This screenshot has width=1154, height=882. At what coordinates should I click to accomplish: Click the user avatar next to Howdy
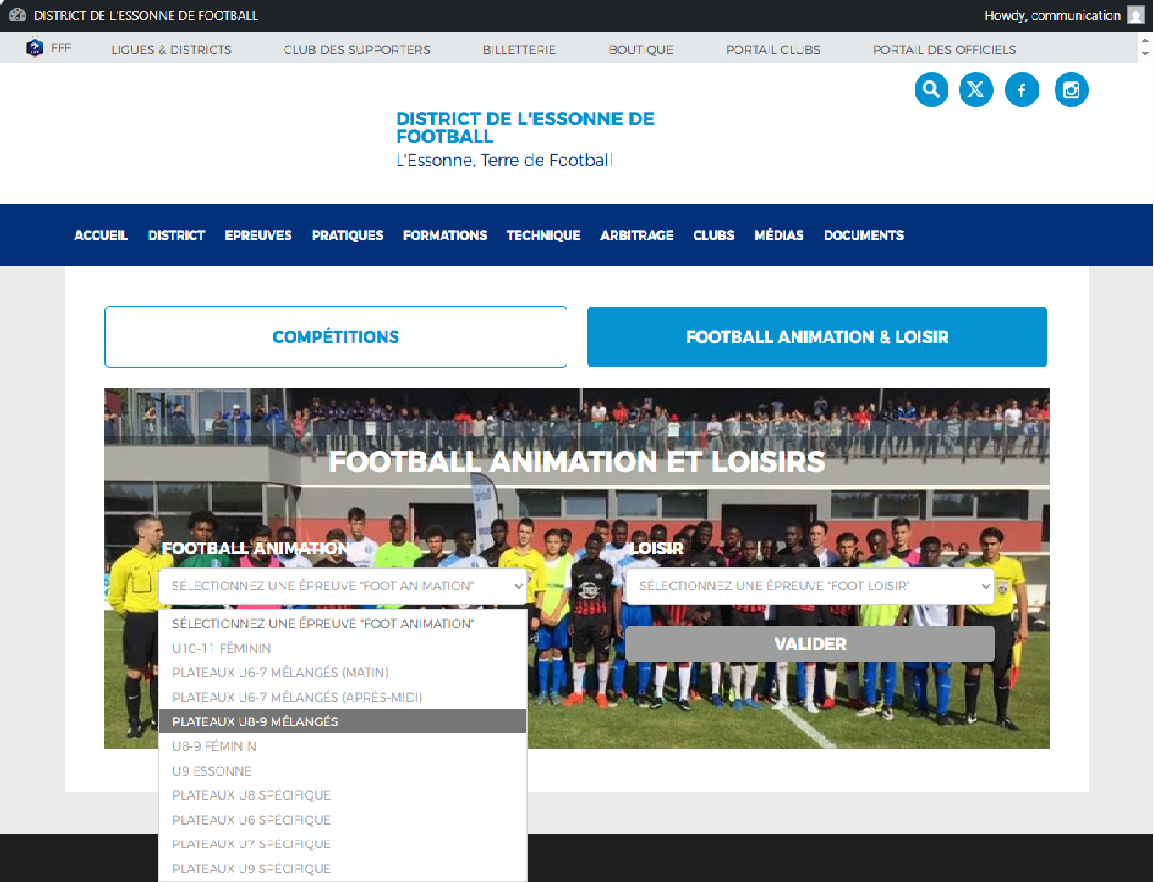coord(1135,15)
